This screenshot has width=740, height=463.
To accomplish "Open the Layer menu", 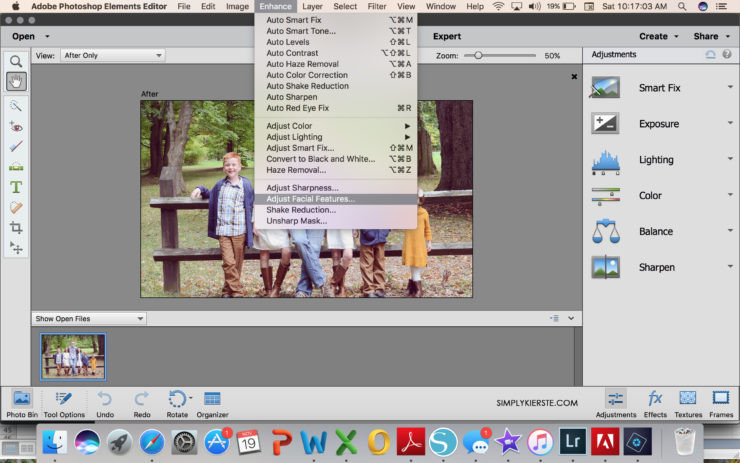I will tap(312, 6).
